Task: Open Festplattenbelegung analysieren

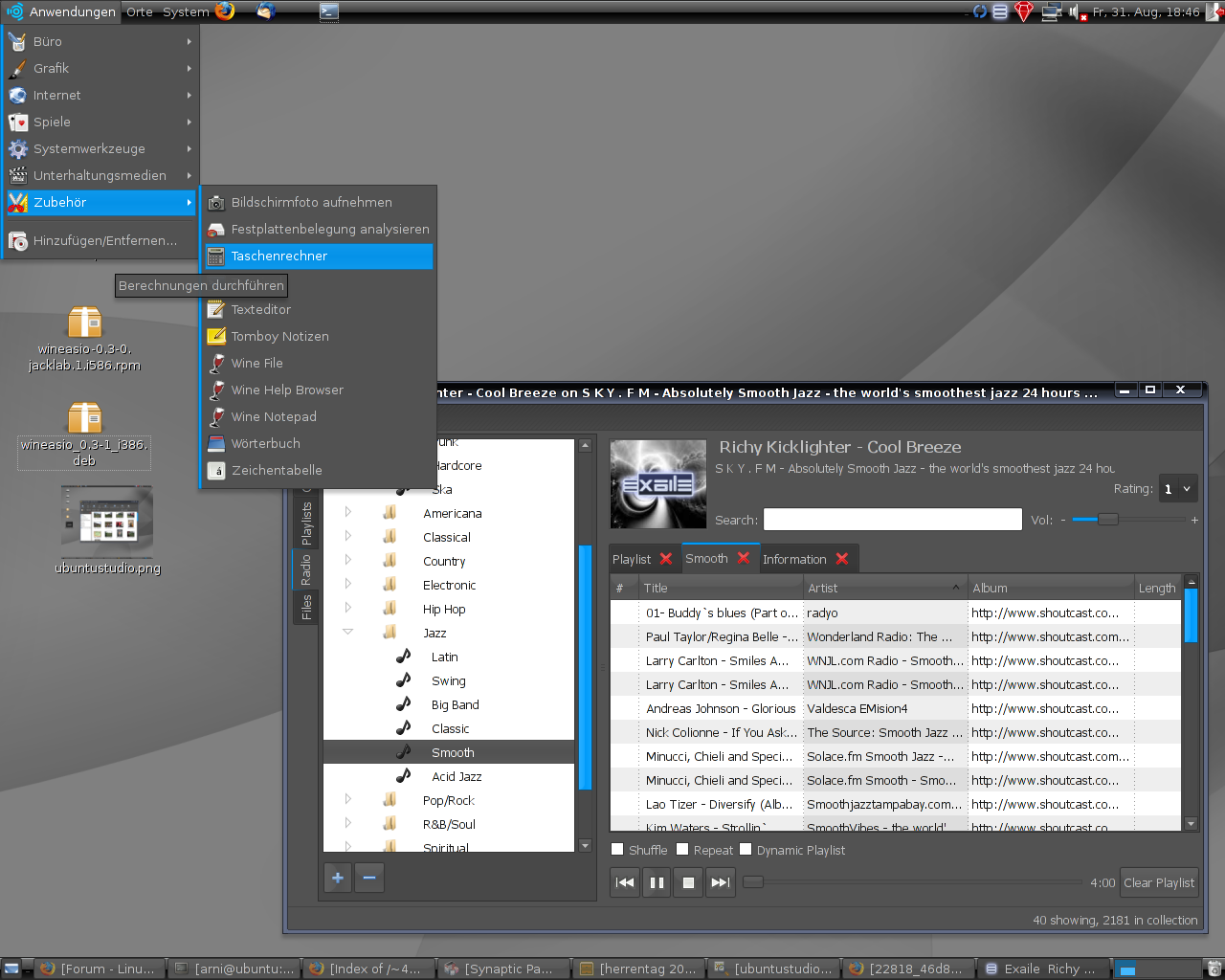Action: (x=318, y=229)
